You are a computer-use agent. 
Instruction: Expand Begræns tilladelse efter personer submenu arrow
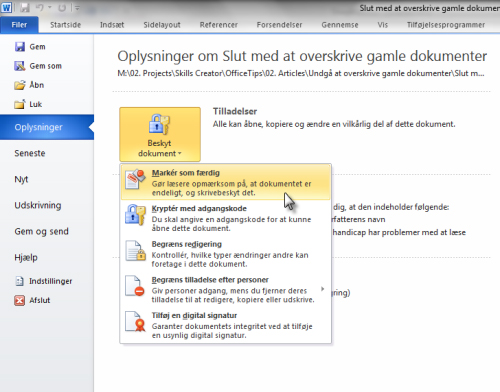[322, 289]
